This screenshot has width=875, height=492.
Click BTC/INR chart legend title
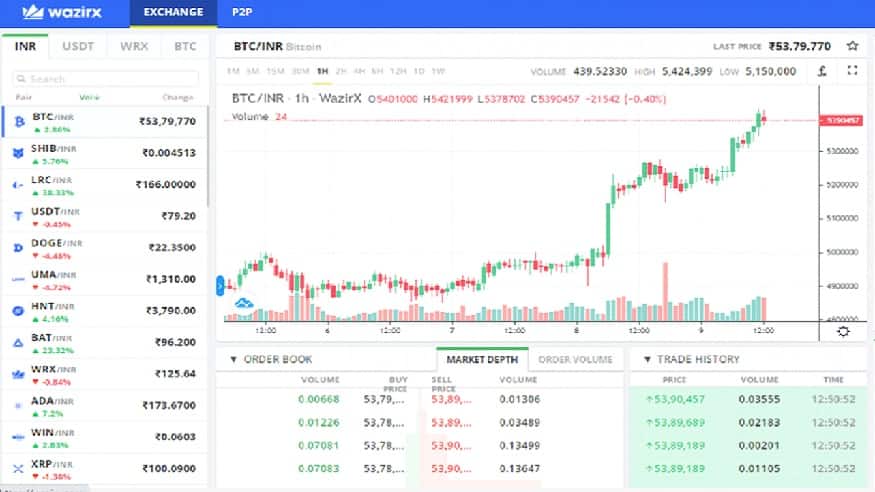(296, 99)
